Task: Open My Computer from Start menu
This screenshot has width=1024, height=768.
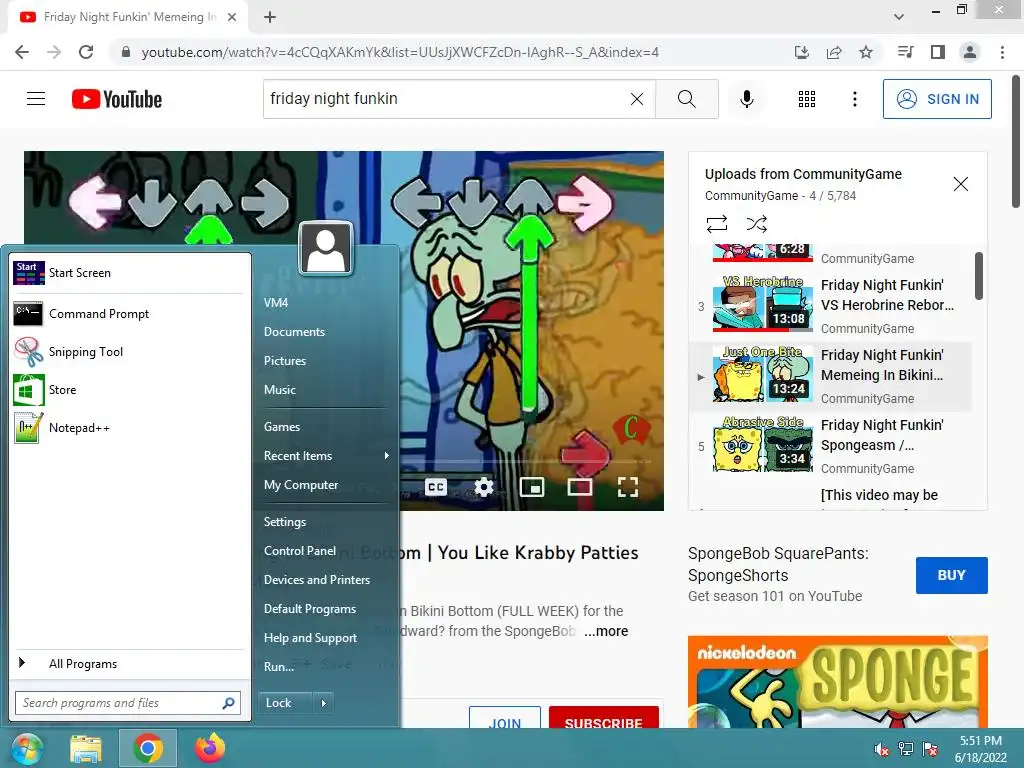Action: click(301, 485)
